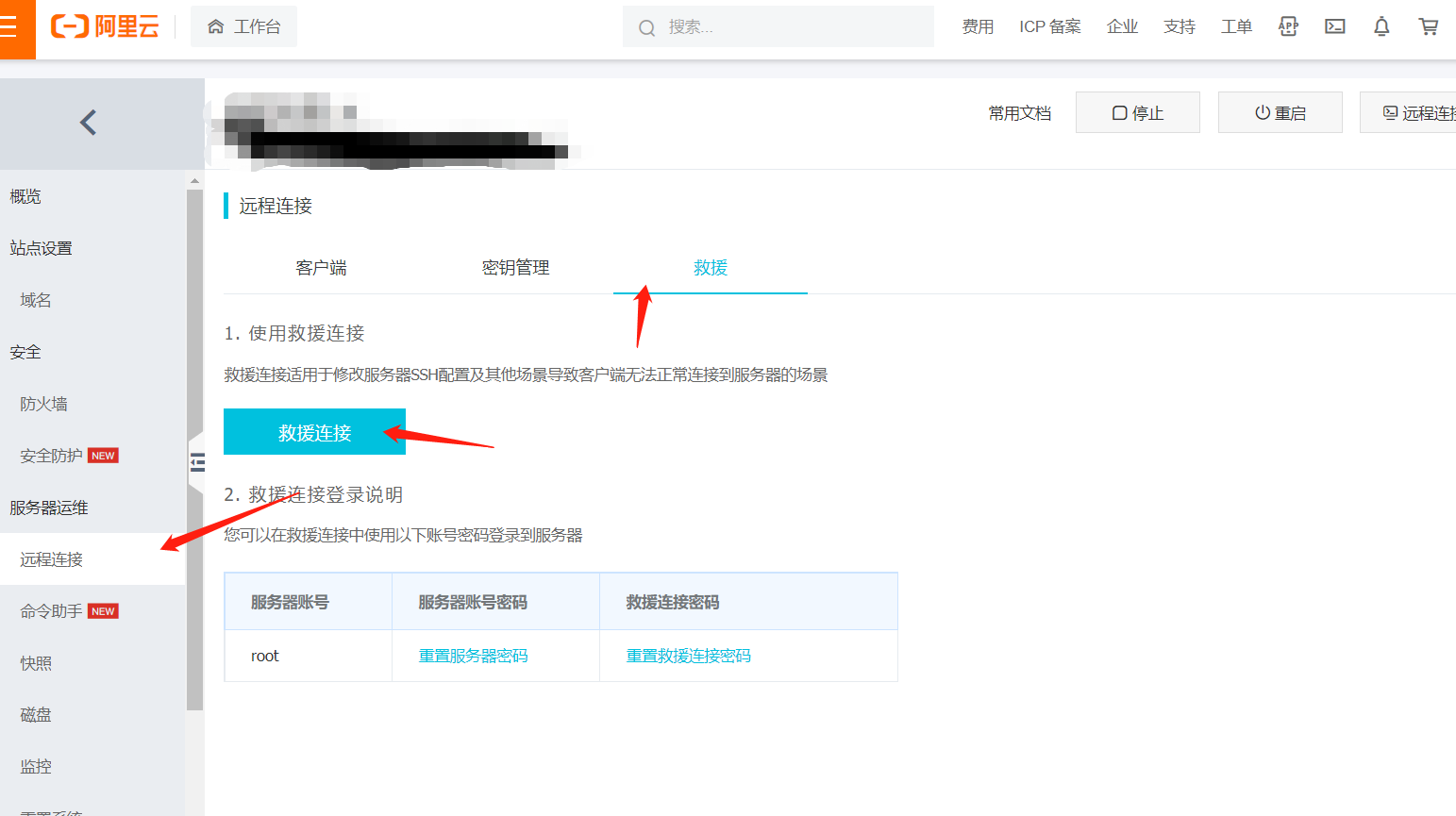Switch to the 密钥管理 tab
This screenshot has width=1456, height=816.
tap(515, 268)
